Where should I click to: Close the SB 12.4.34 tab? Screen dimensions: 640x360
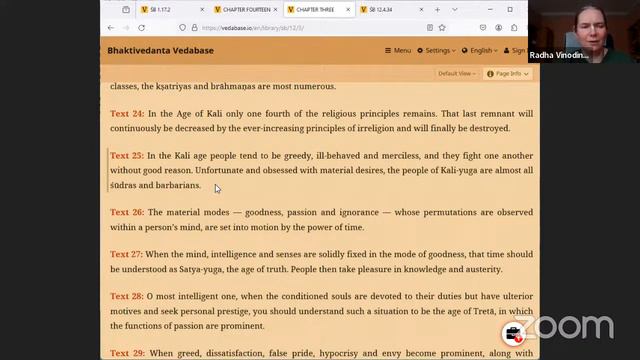coord(421,9)
